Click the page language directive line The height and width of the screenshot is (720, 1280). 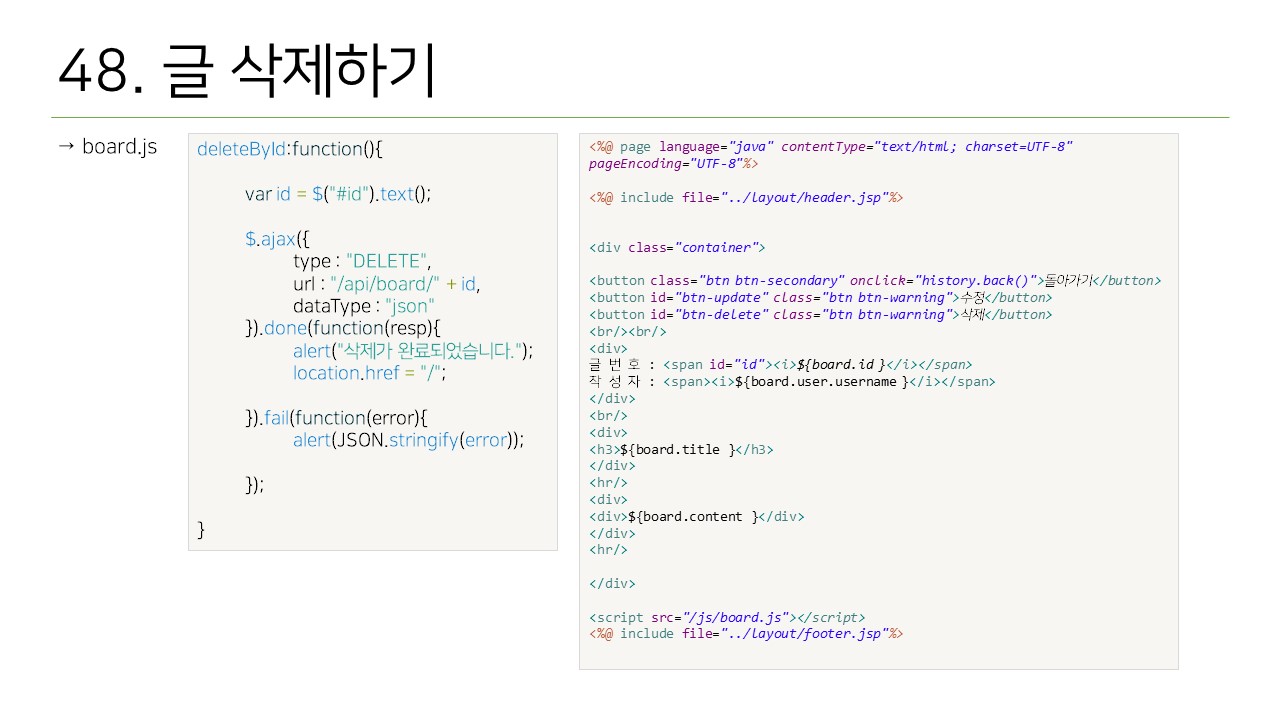(x=831, y=147)
